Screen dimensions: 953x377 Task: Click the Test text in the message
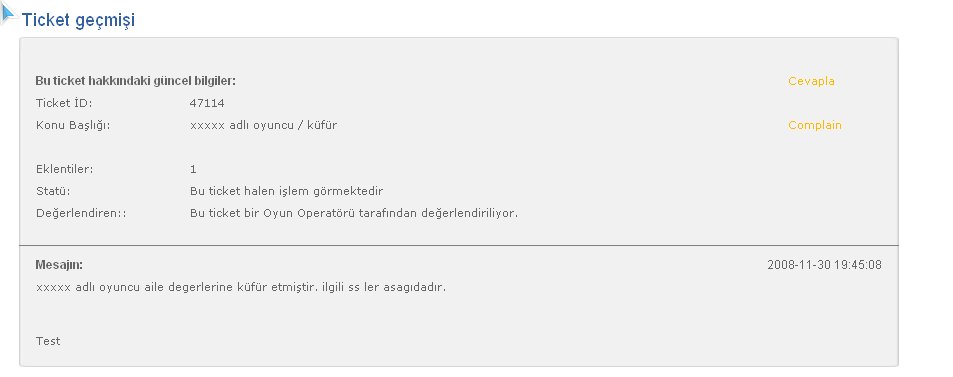pos(48,341)
